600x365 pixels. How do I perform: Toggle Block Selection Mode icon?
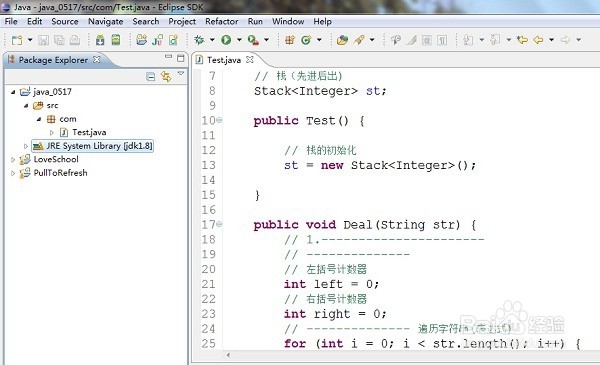(x=427, y=40)
